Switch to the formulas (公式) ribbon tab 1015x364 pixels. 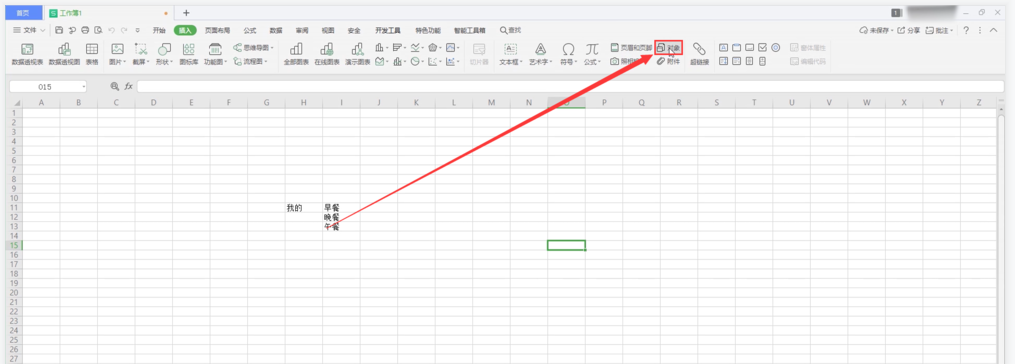(250, 30)
